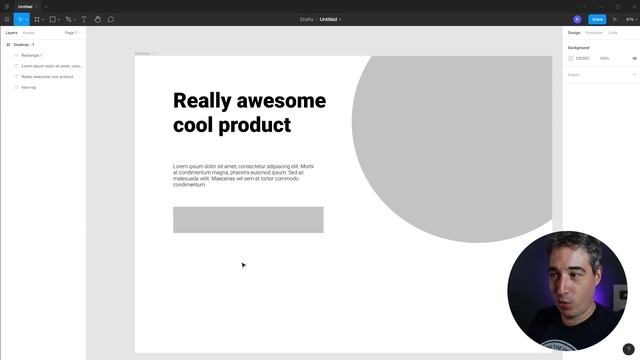
Task: Open shape tools dropdown arrow
Action: [x=58, y=19]
